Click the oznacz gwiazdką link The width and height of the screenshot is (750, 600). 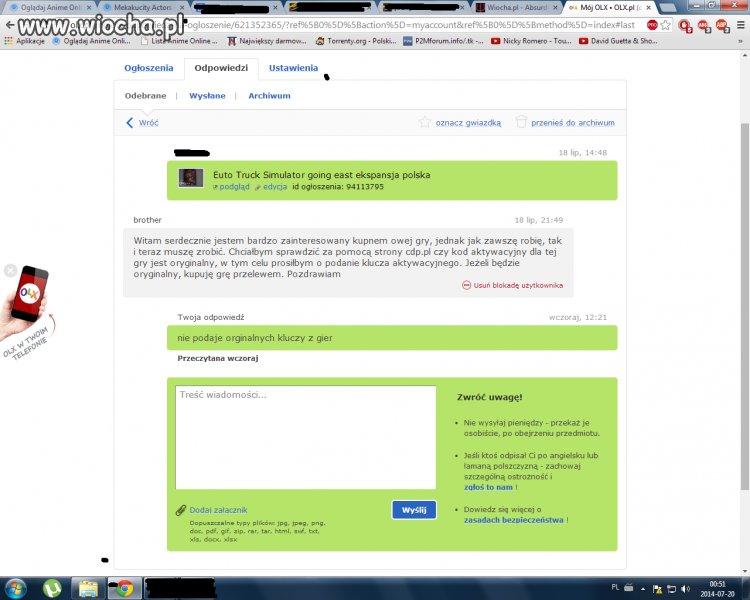pyautogui.click(x=468, y=122)
